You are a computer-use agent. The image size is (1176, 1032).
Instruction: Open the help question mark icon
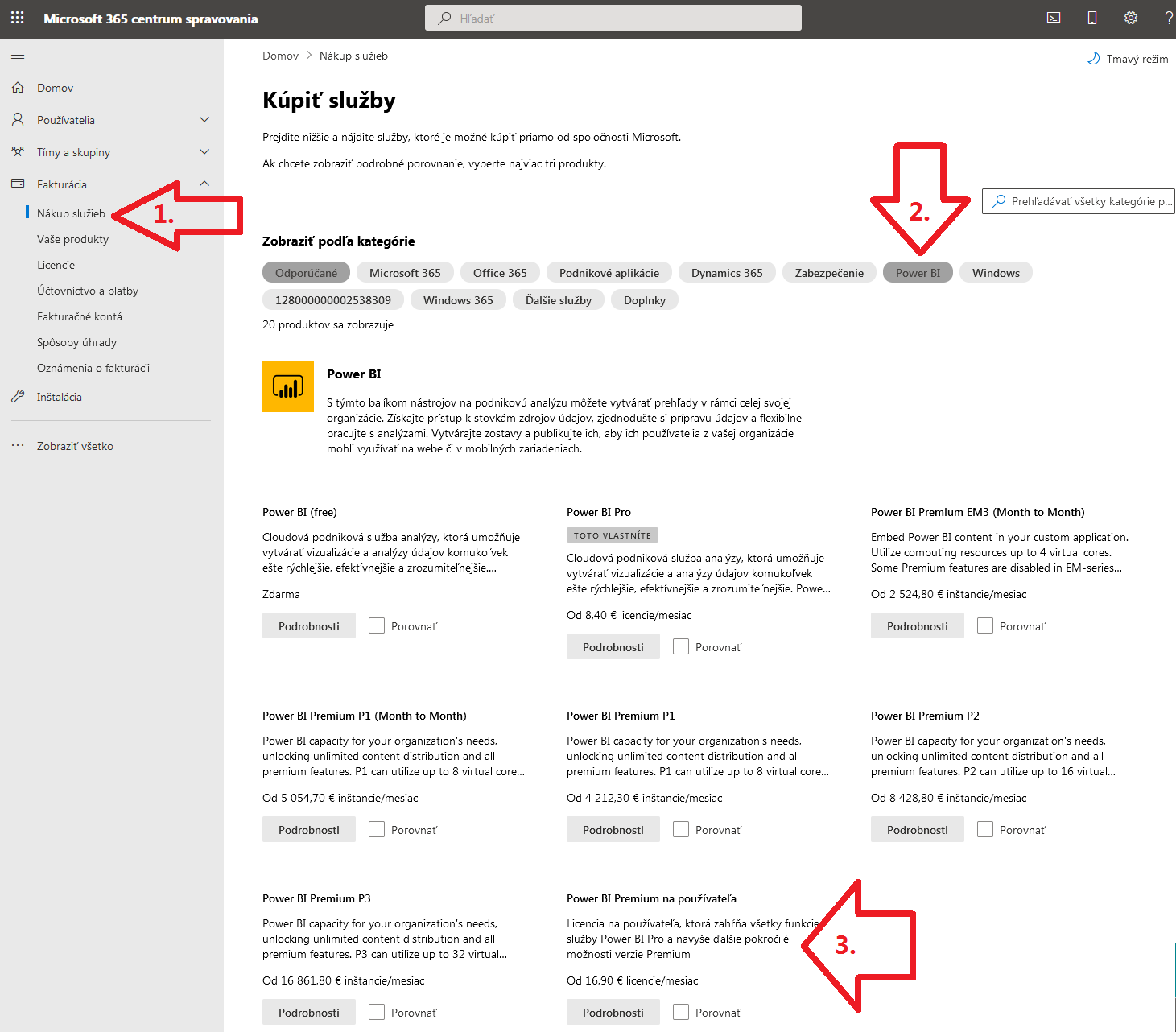[1169, 18]
